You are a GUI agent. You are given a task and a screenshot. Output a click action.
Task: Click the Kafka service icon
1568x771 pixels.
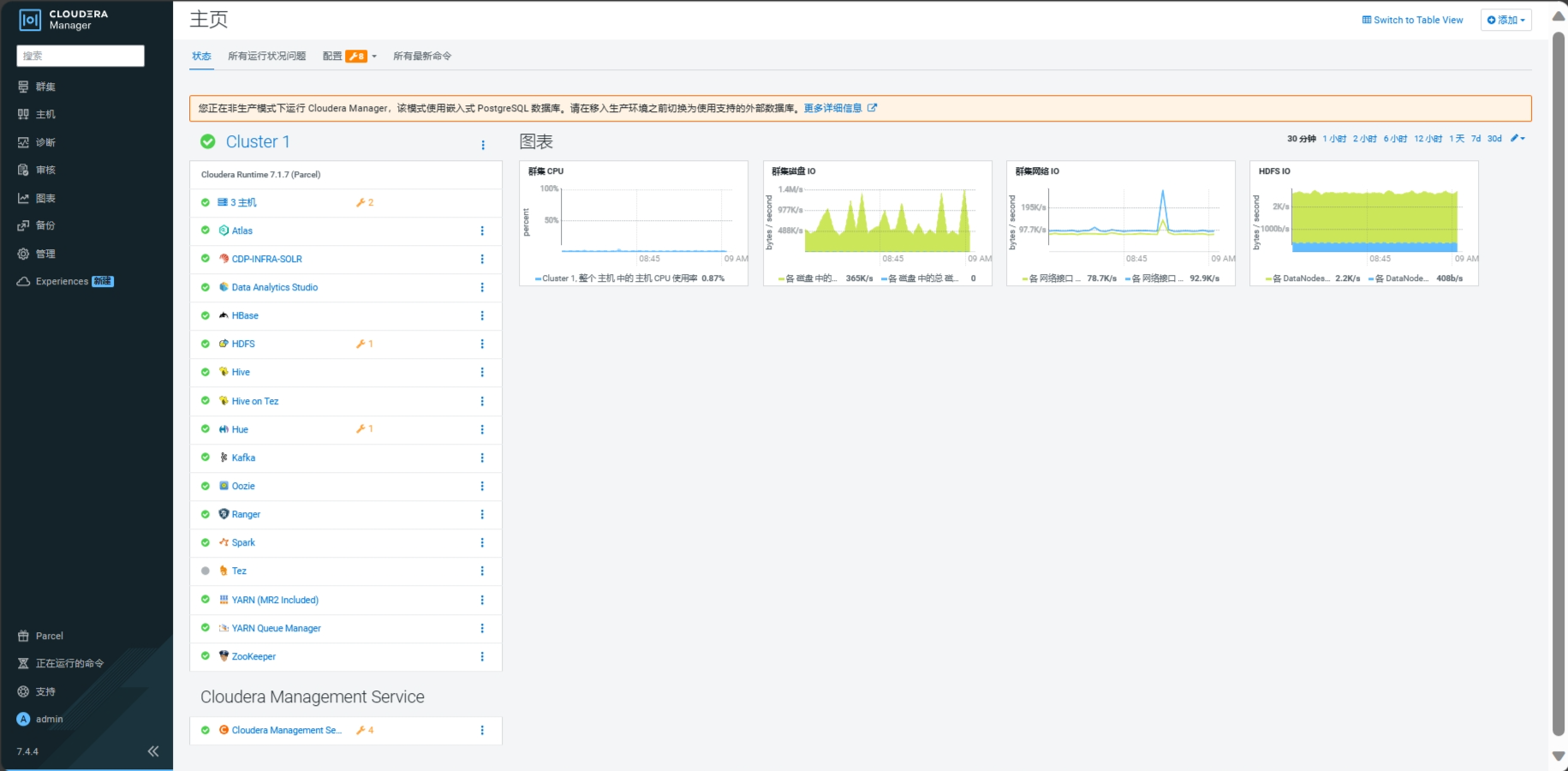[224, 457]
